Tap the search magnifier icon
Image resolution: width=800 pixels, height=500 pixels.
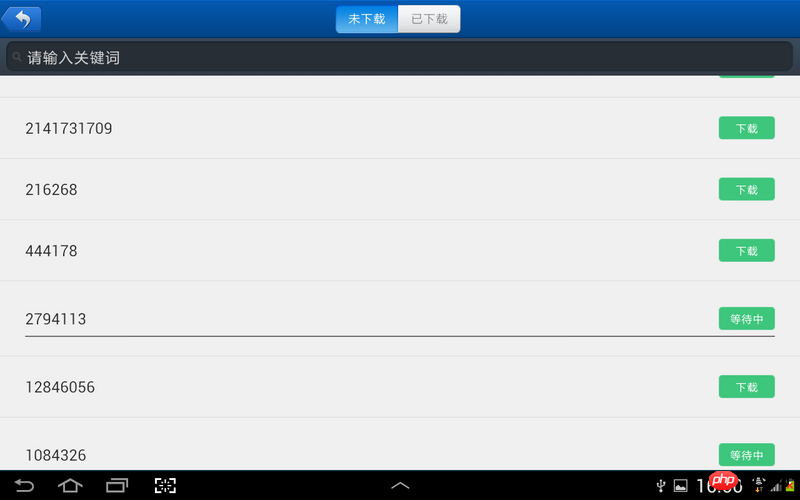[17, 57]
